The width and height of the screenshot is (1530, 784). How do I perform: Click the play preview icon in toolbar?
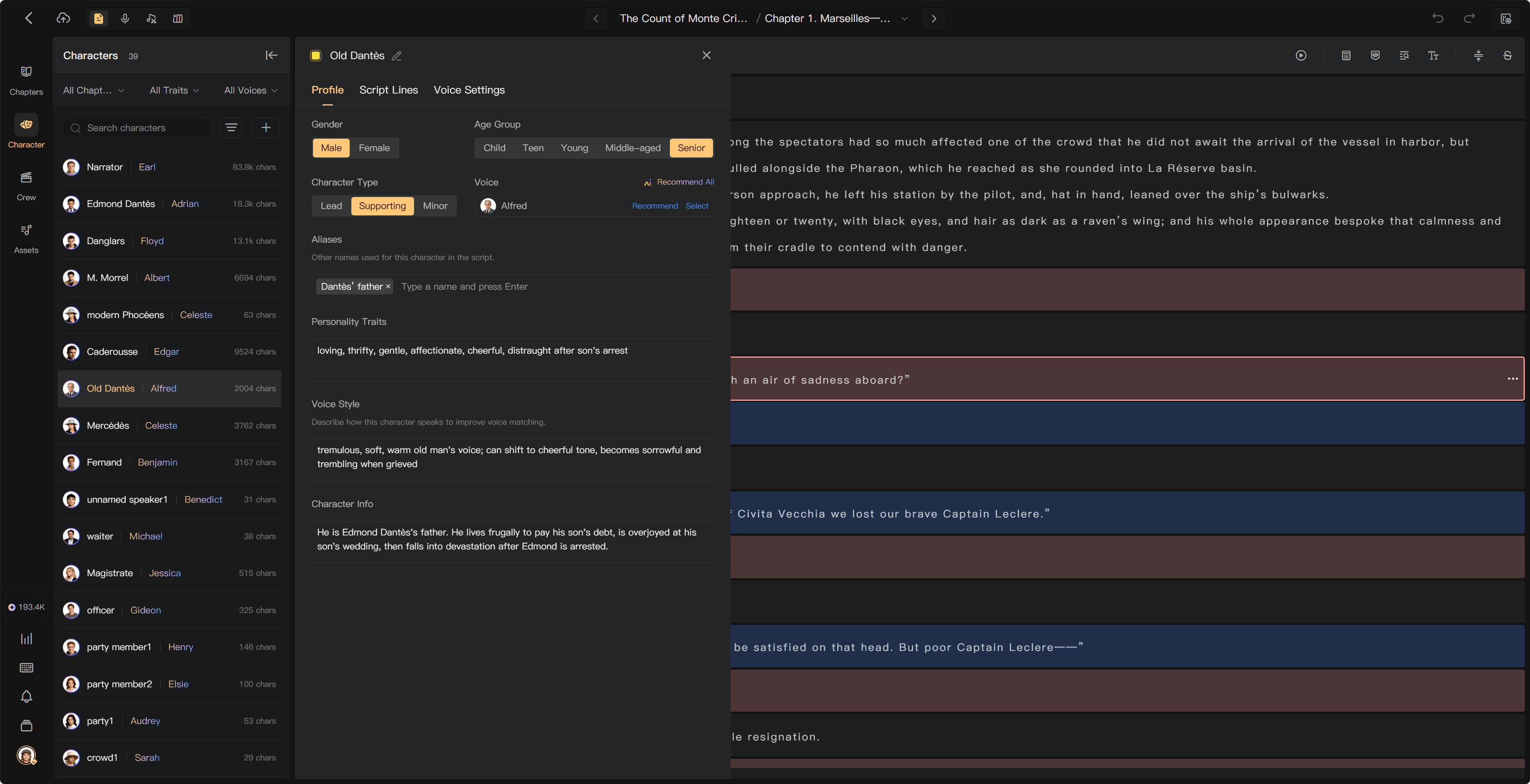tap(1301, 55)
